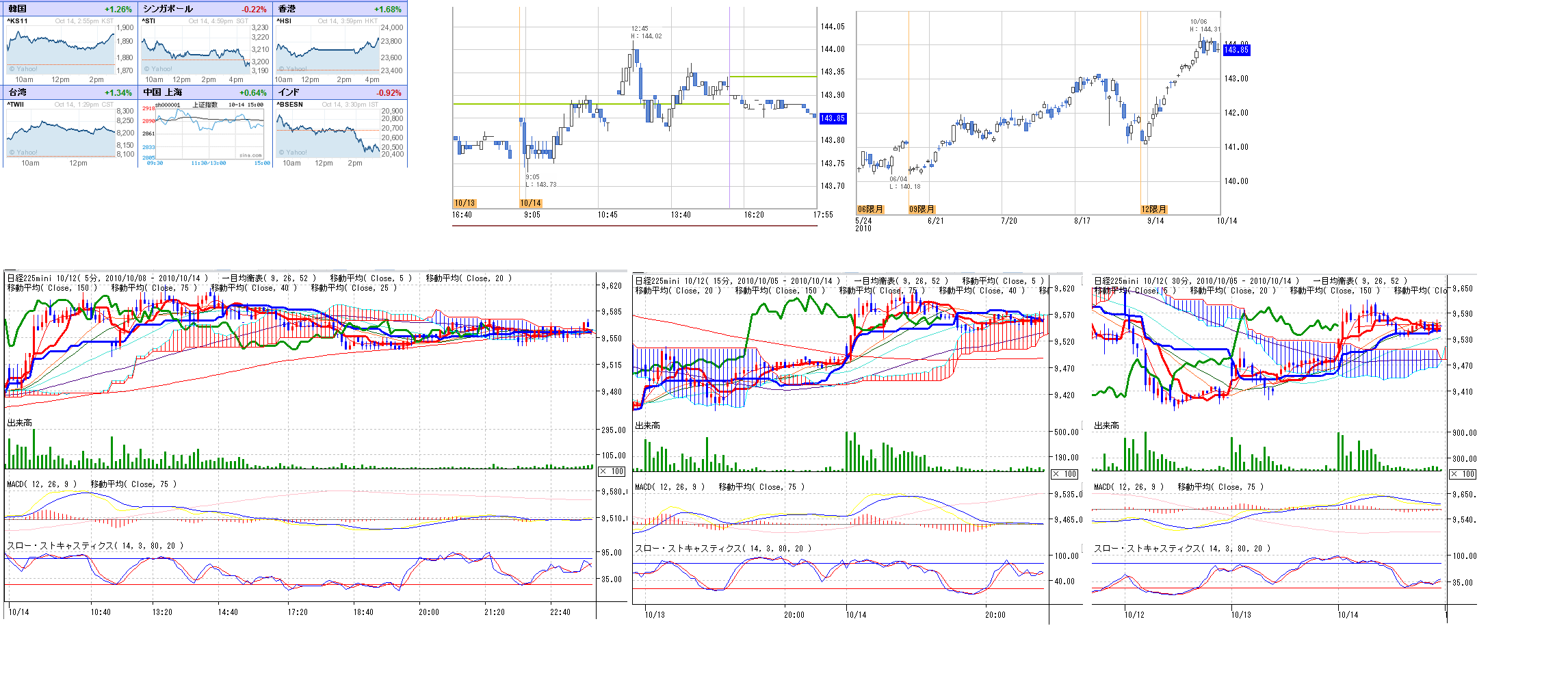
Task: Click the 143.85 price tag on daily chart
Action: pyautogui.click(x=1236, y=50)
